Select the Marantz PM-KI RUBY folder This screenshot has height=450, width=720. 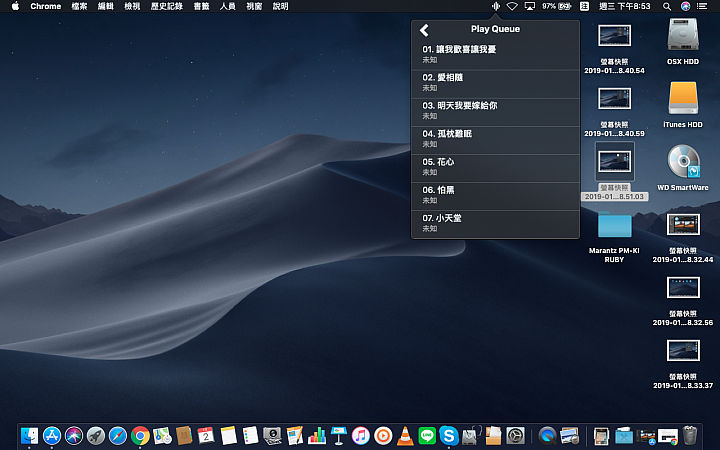click(x=614, y=224)
